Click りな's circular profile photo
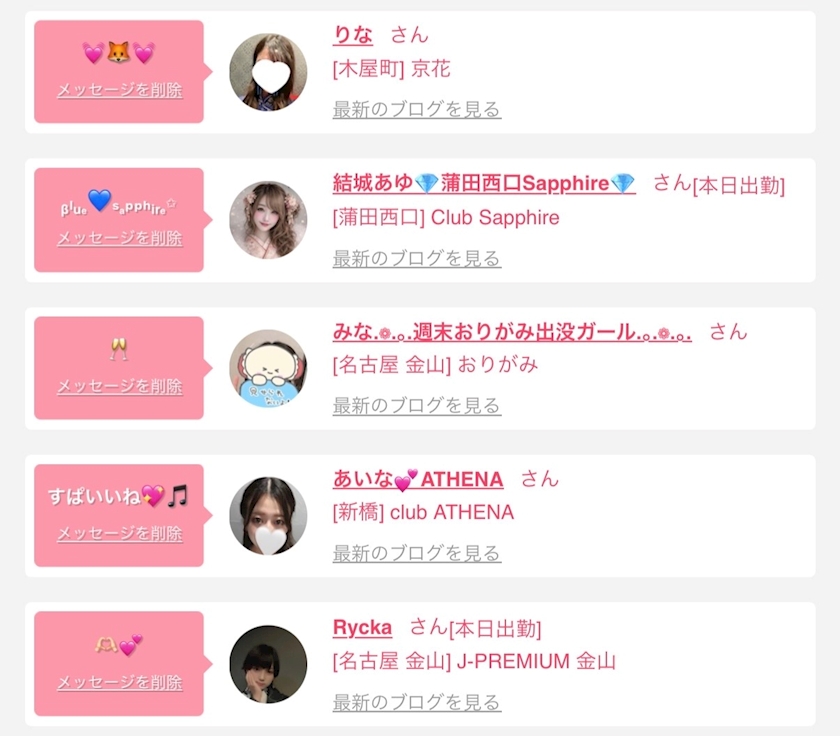Image resolution: width=840 pixels, height=736 pixels. (268, 72)
